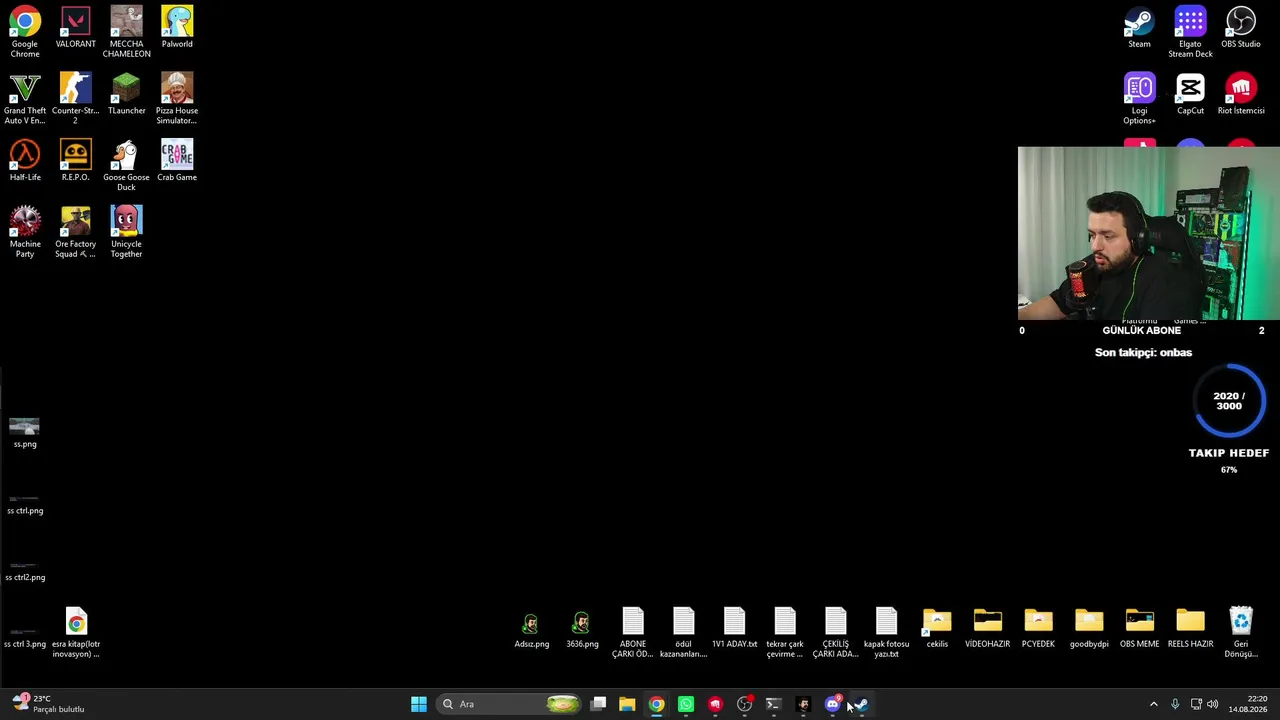This screenshot has width=1280, height=720.
Task: Select the Google Chrome desktop shortcut
Action: pyautogui.click(x=25, y=32)
